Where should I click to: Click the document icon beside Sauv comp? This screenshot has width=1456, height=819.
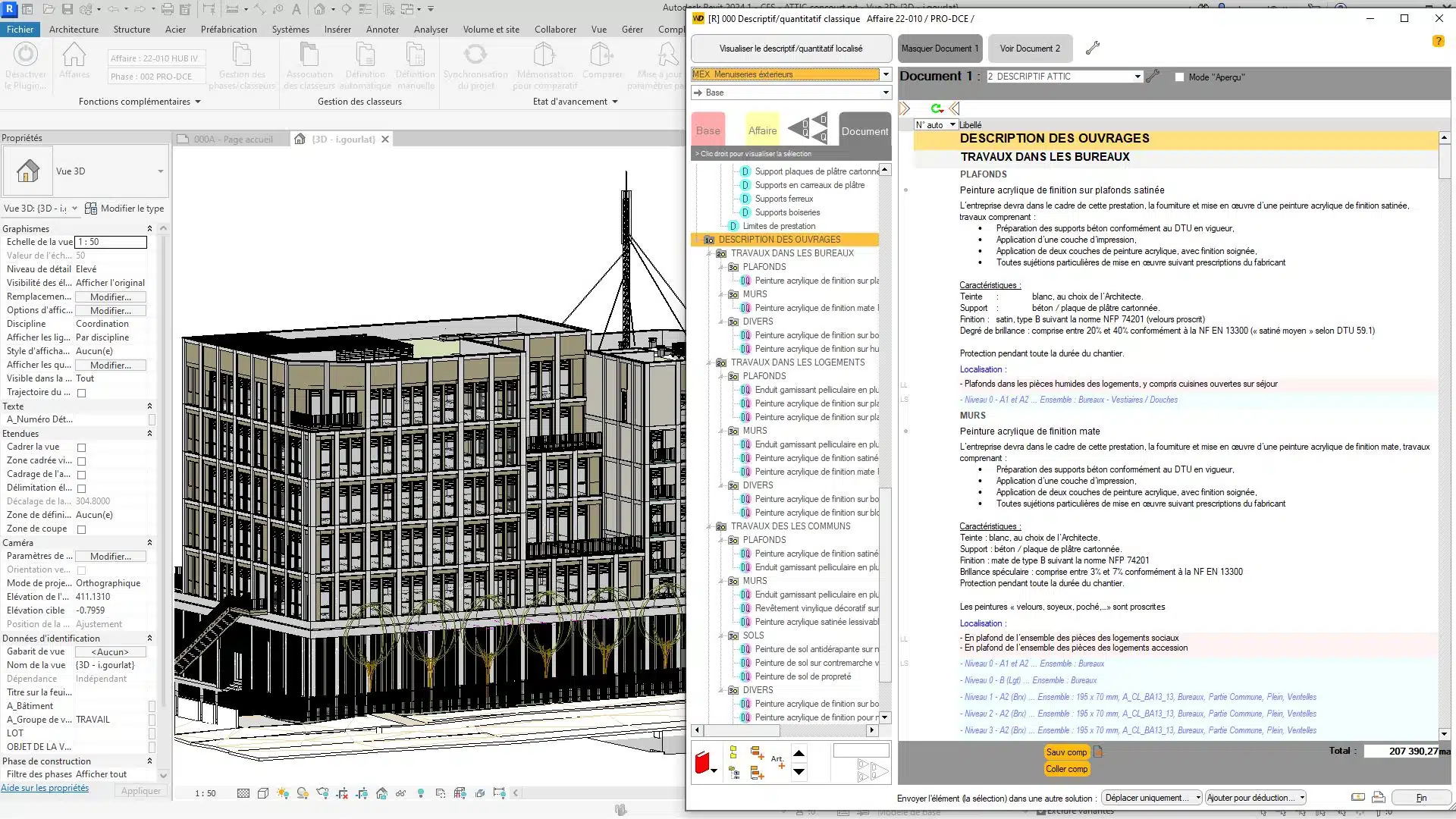[1098, 752]
